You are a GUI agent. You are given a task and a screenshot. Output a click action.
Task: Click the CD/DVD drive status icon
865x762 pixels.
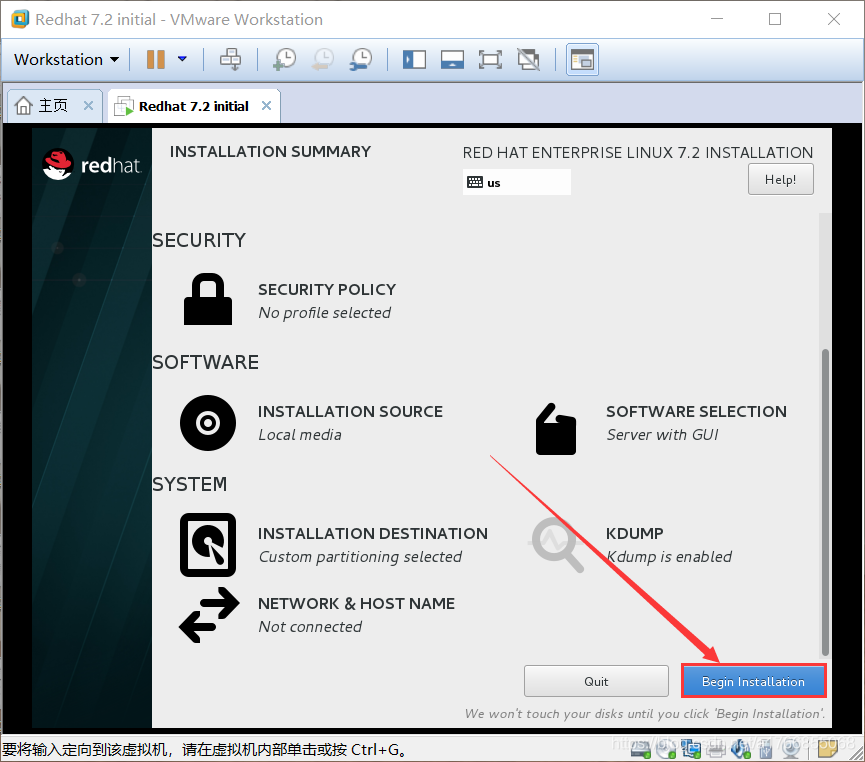pyautogui.click(x=666, y=749)
